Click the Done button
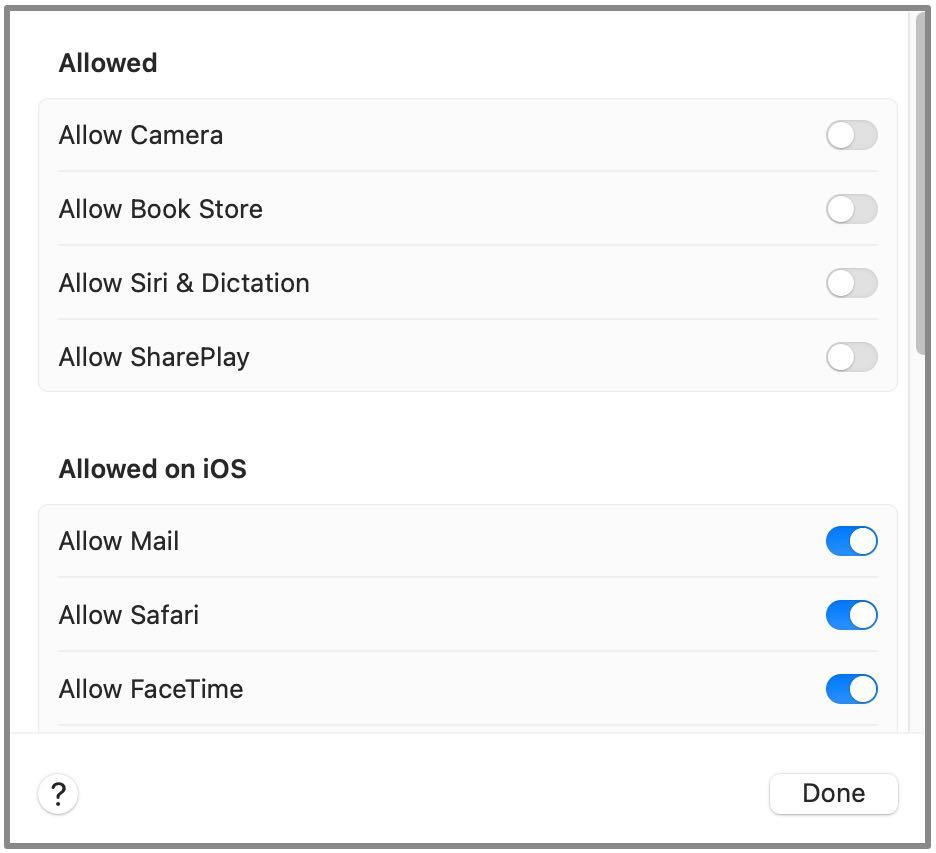 833,793
